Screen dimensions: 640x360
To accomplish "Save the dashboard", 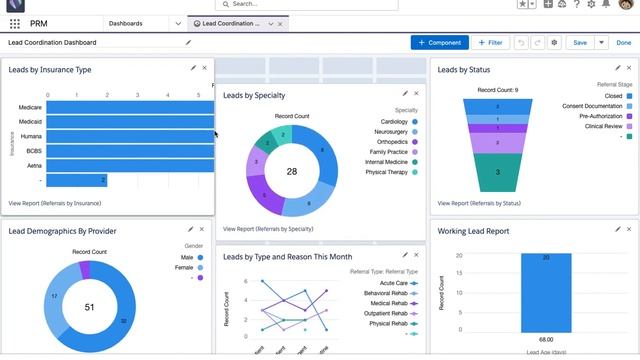I will coord(580,42).
